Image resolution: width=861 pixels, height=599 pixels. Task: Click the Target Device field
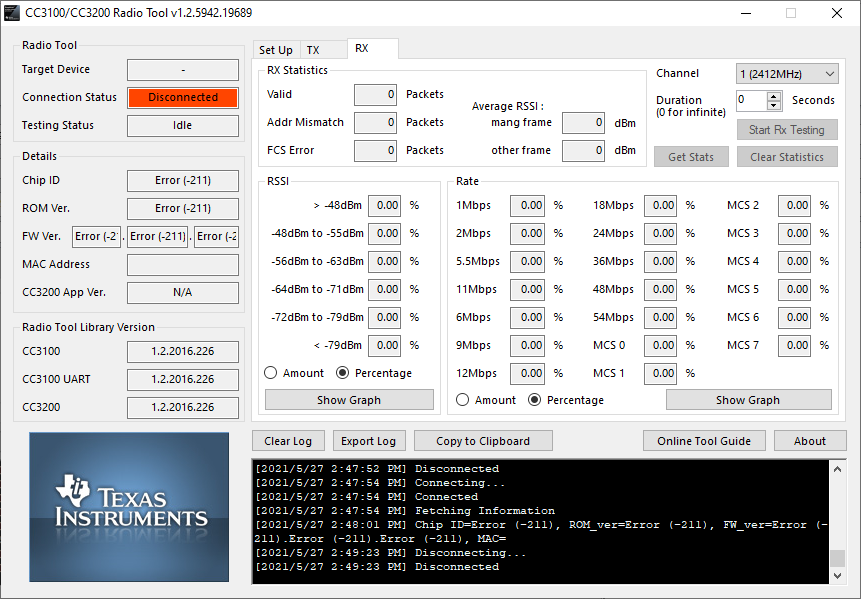pyautogui.click(x=183, y=70)
